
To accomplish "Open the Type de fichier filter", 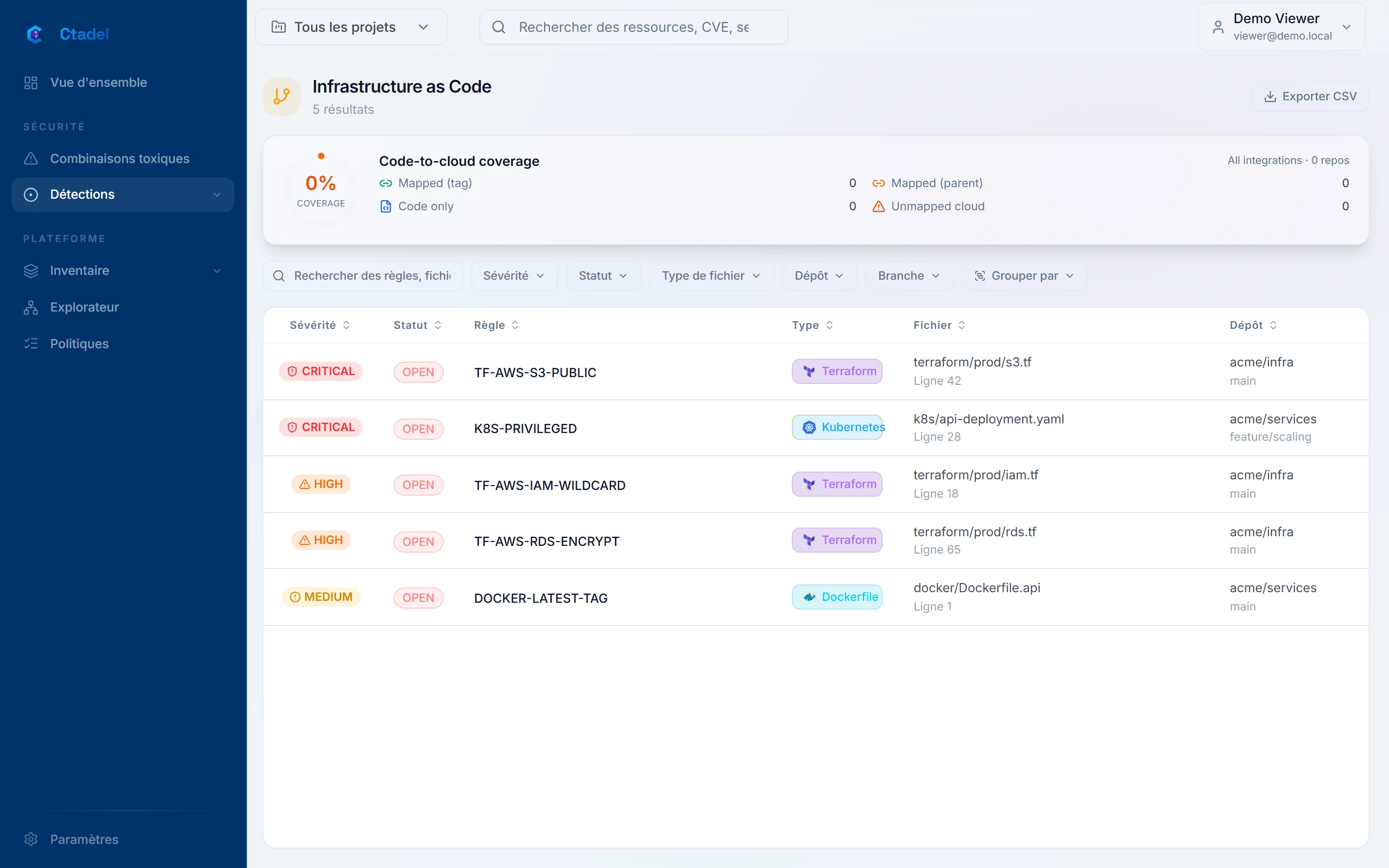I will (x=712, y=276).
